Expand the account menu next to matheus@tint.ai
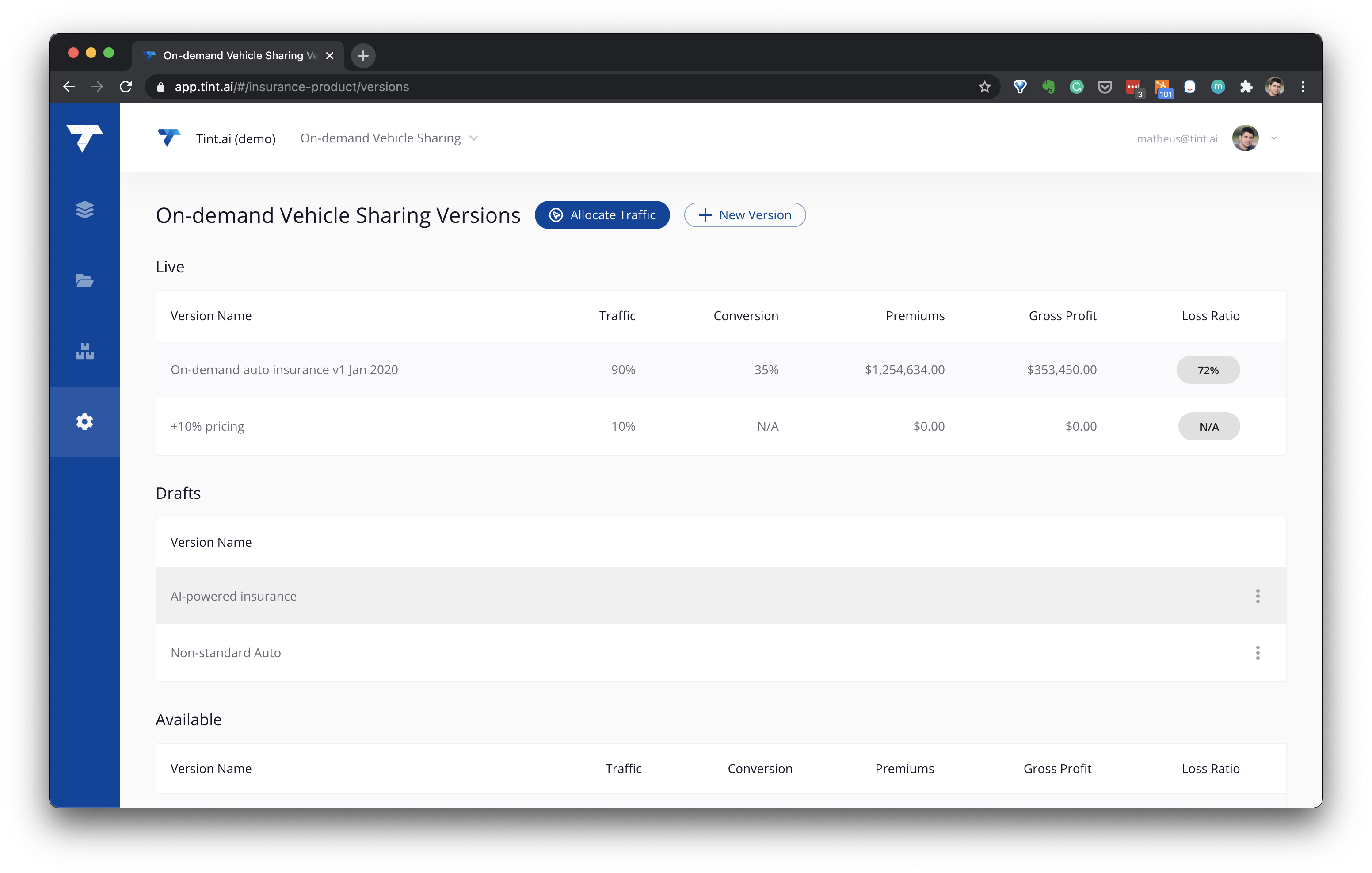Viewport: 1372px width, 873px height. coord(1274,138)
